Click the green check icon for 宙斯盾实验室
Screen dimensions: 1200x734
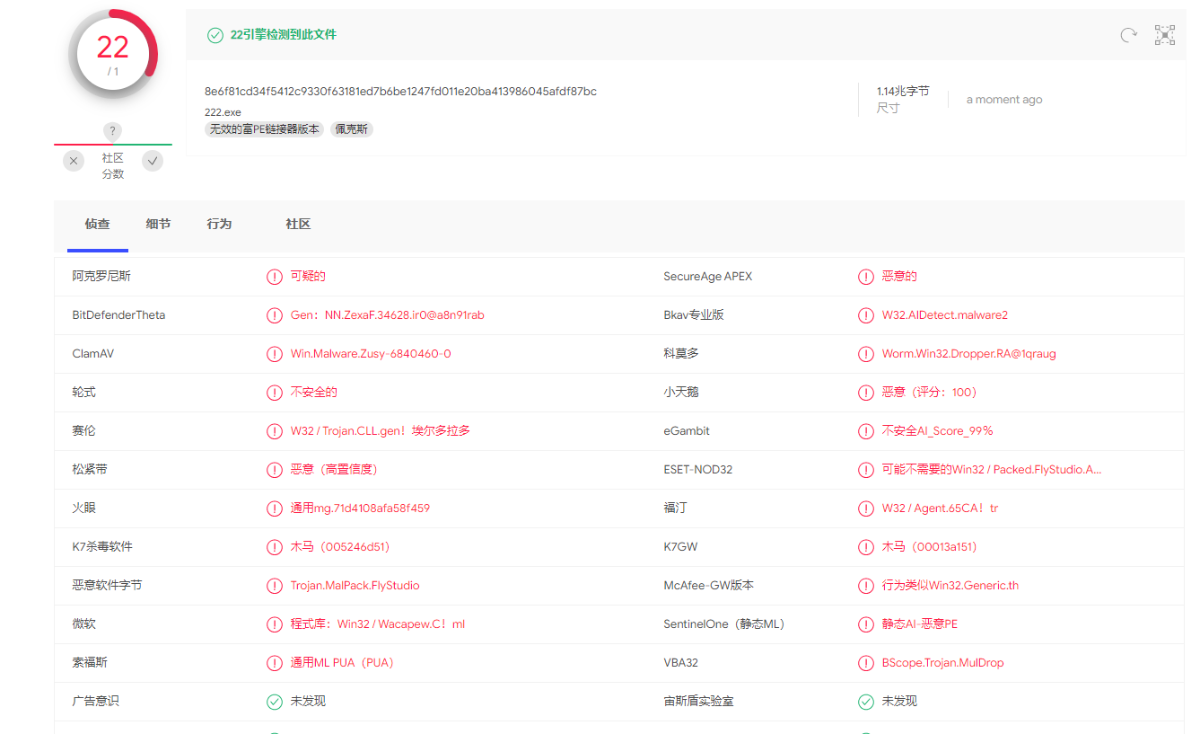[x=866, y=702]
